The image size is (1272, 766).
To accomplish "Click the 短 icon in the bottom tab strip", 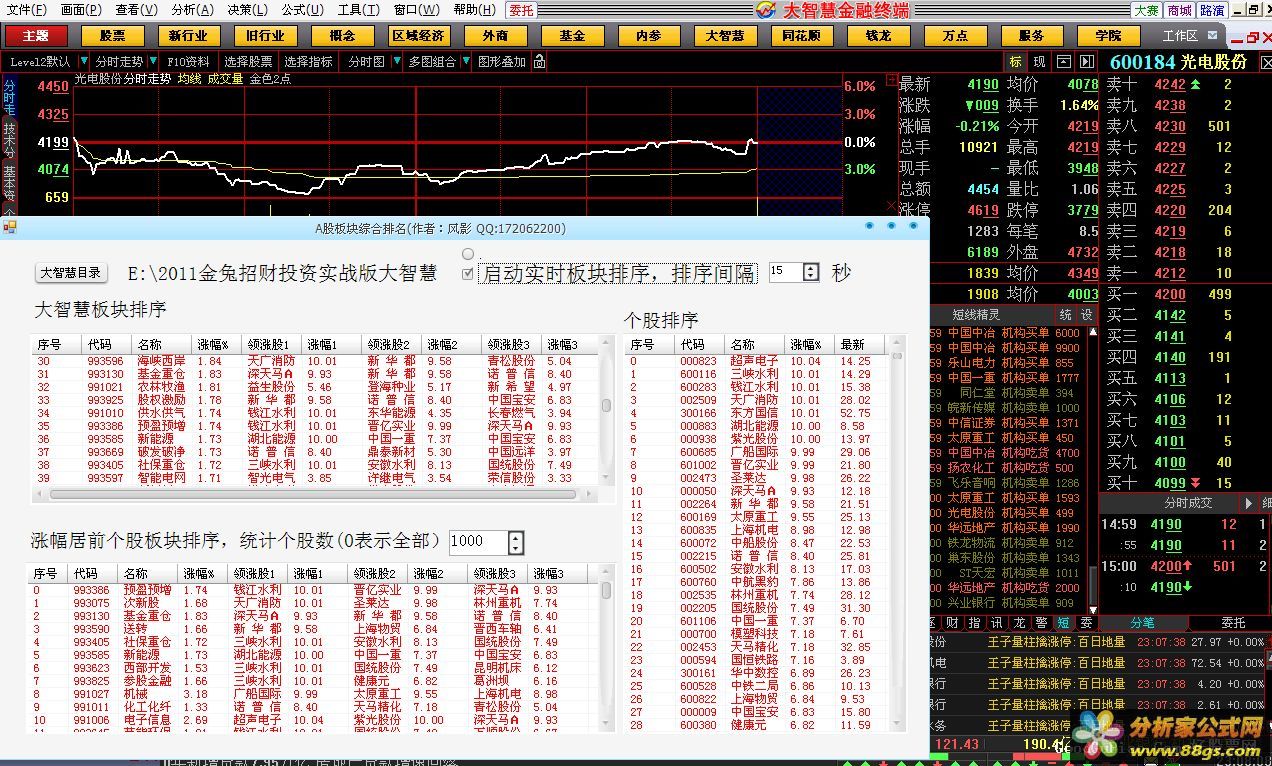I will pyautogui.click(x=1063, y=623).
